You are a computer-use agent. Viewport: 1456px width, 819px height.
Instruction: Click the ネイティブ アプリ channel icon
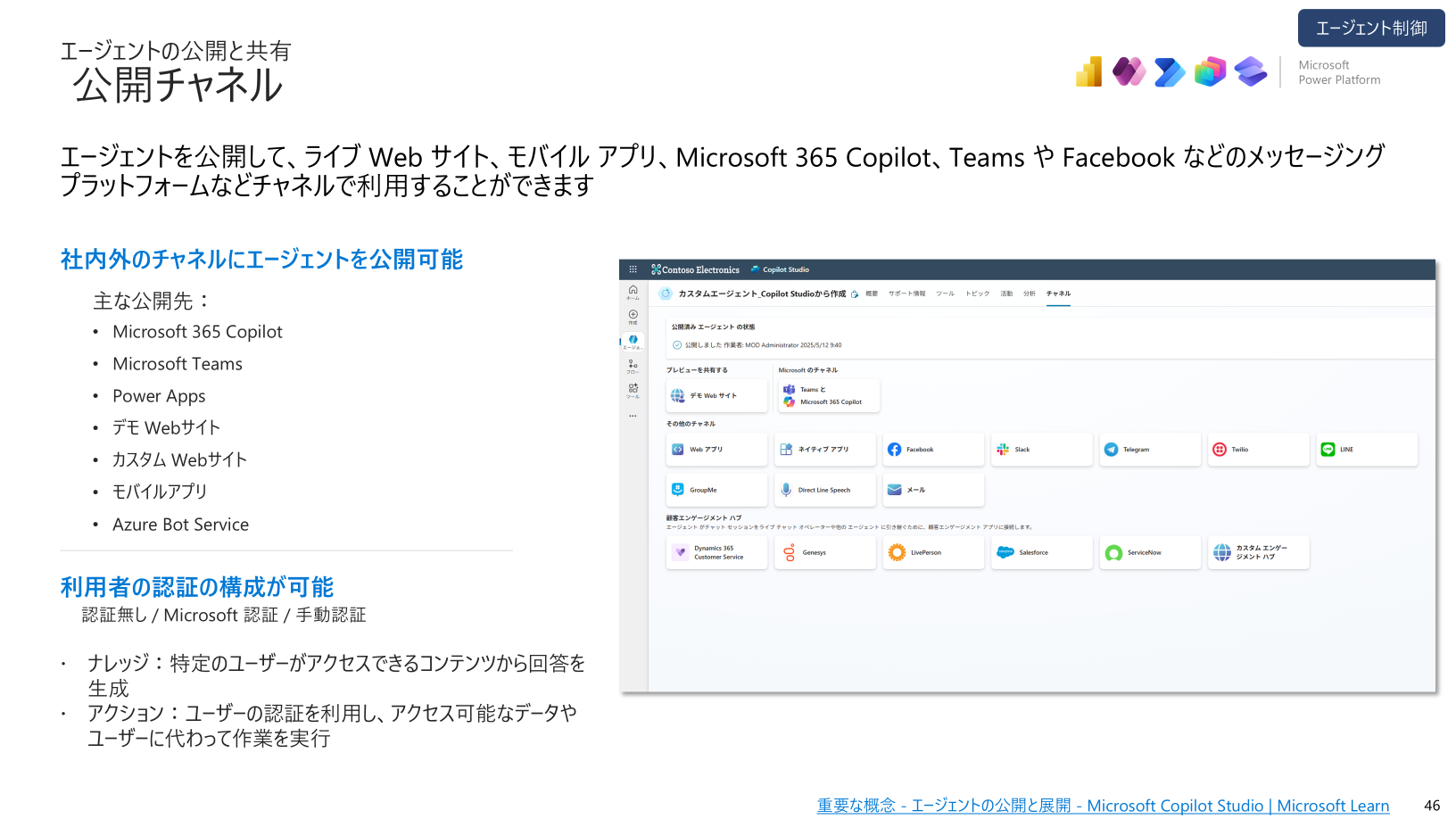pos(786,450)
